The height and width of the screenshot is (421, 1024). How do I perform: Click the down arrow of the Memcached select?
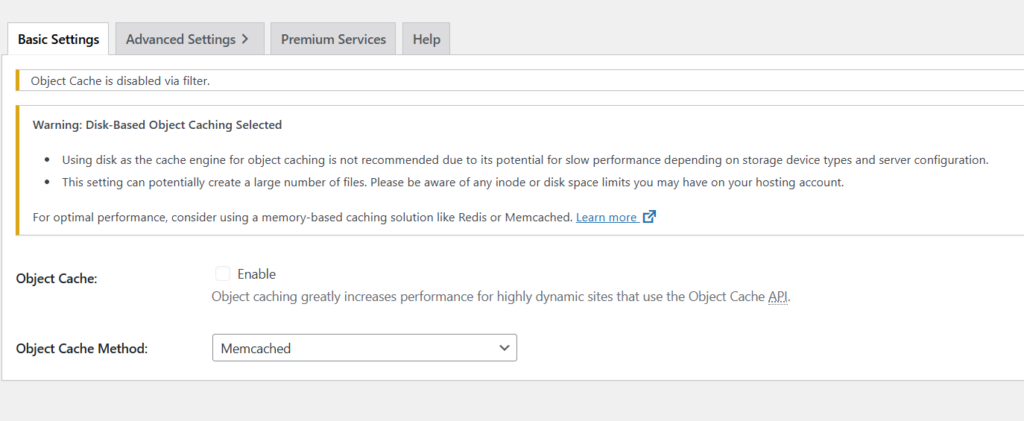504,348
